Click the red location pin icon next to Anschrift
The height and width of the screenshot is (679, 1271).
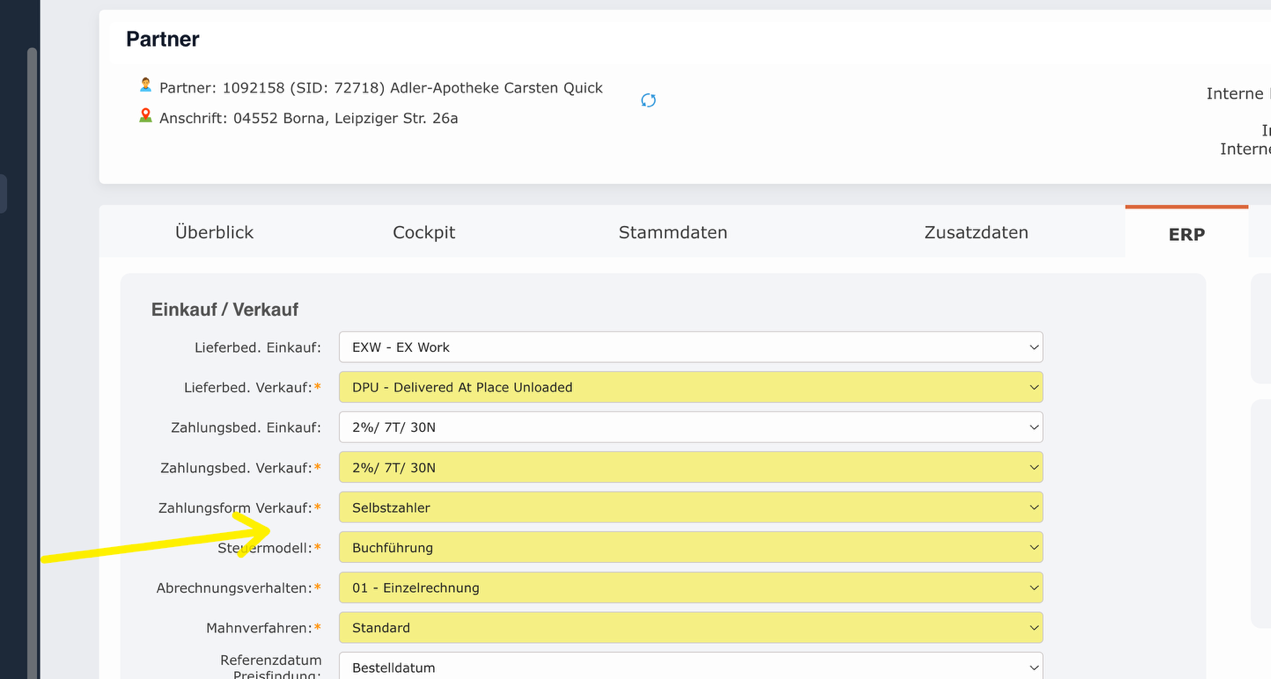145,116
